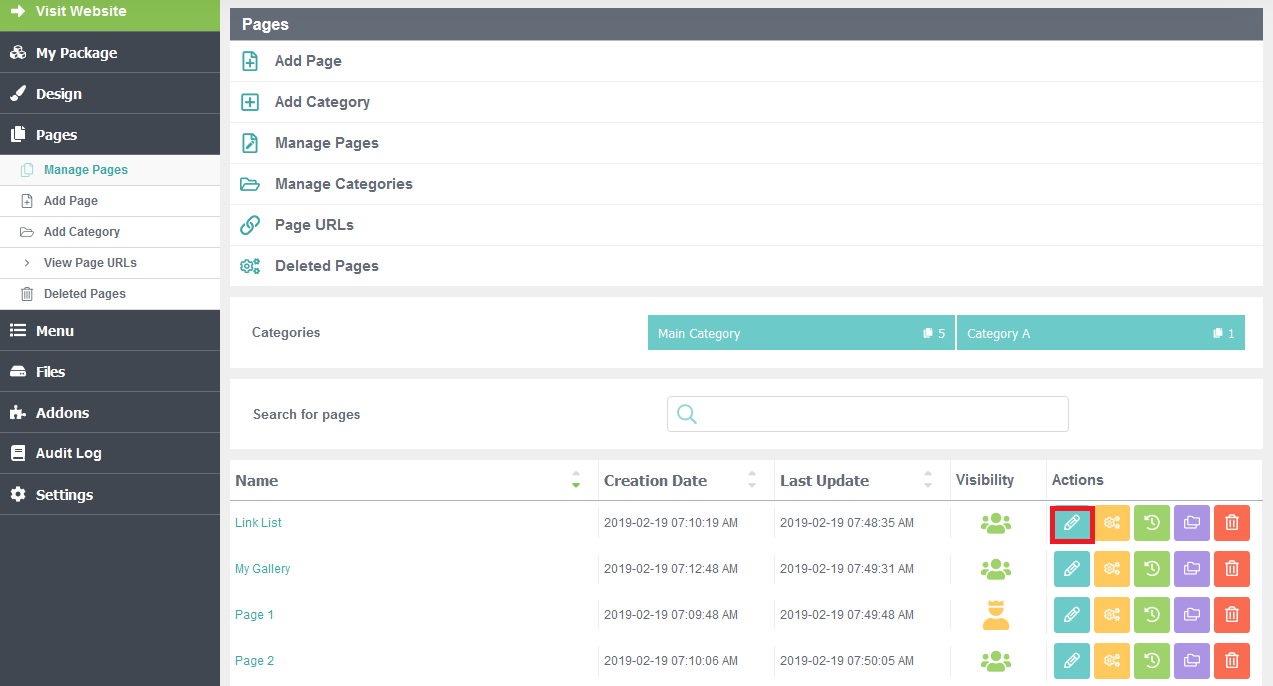Screen dimensions: 1273x686
Task: Click Deleted Pages in Pages panel
Action: pos(746,266)
